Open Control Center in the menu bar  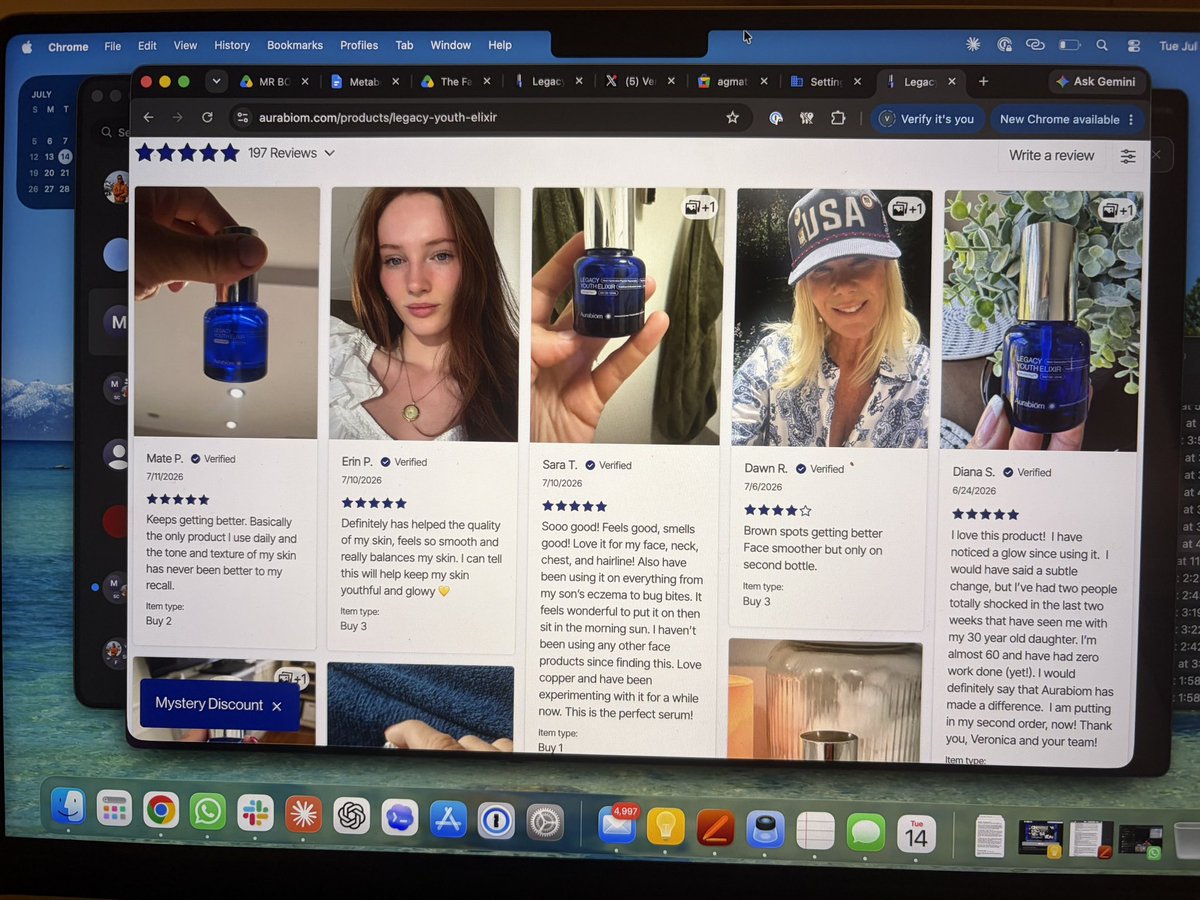[1133, 46]
